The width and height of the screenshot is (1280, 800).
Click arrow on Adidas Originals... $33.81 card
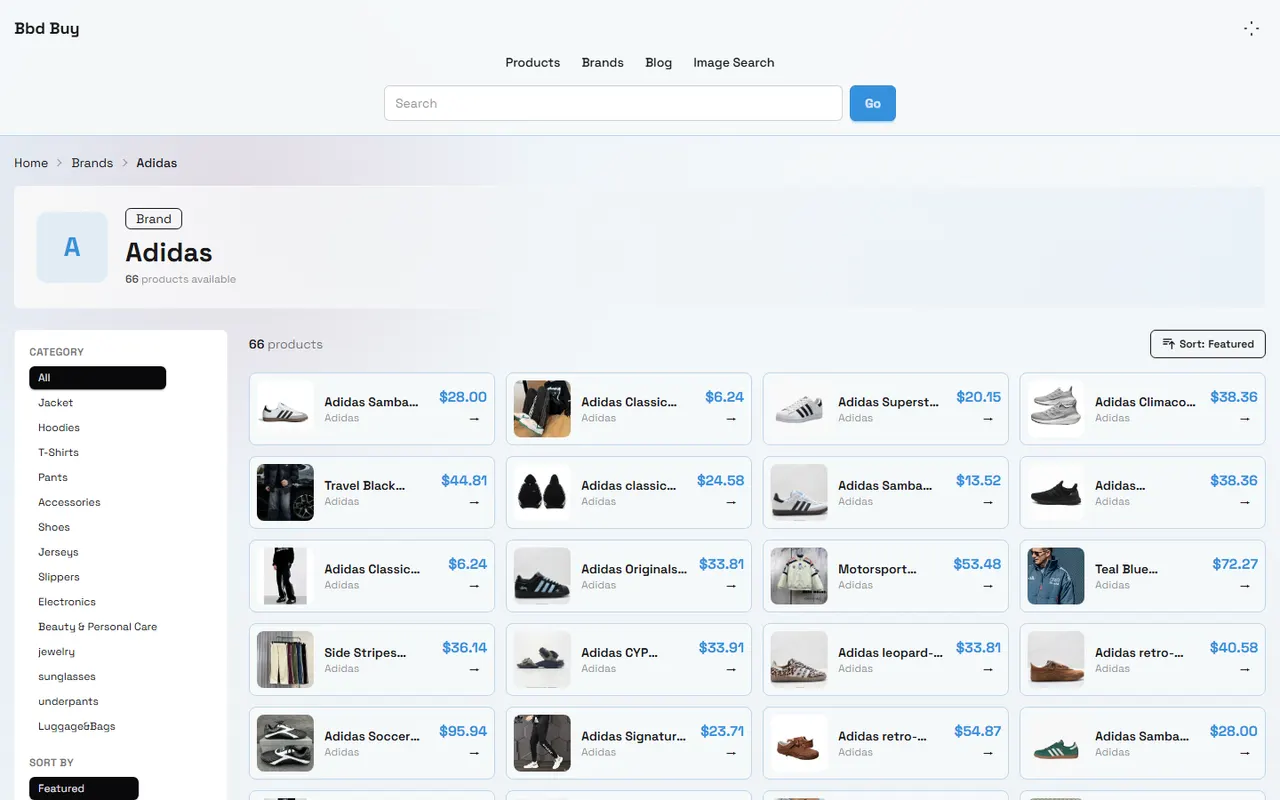point(731,586)
